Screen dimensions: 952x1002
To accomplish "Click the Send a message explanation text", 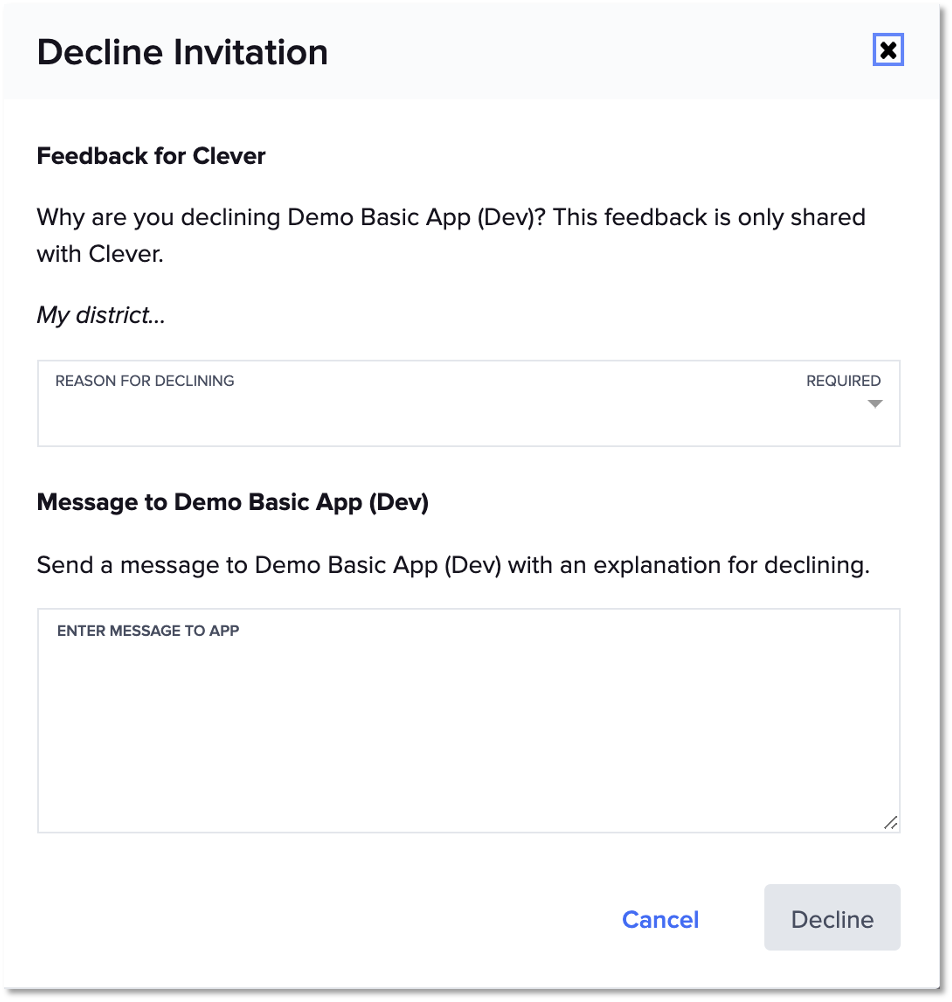I will pos(453,565).
